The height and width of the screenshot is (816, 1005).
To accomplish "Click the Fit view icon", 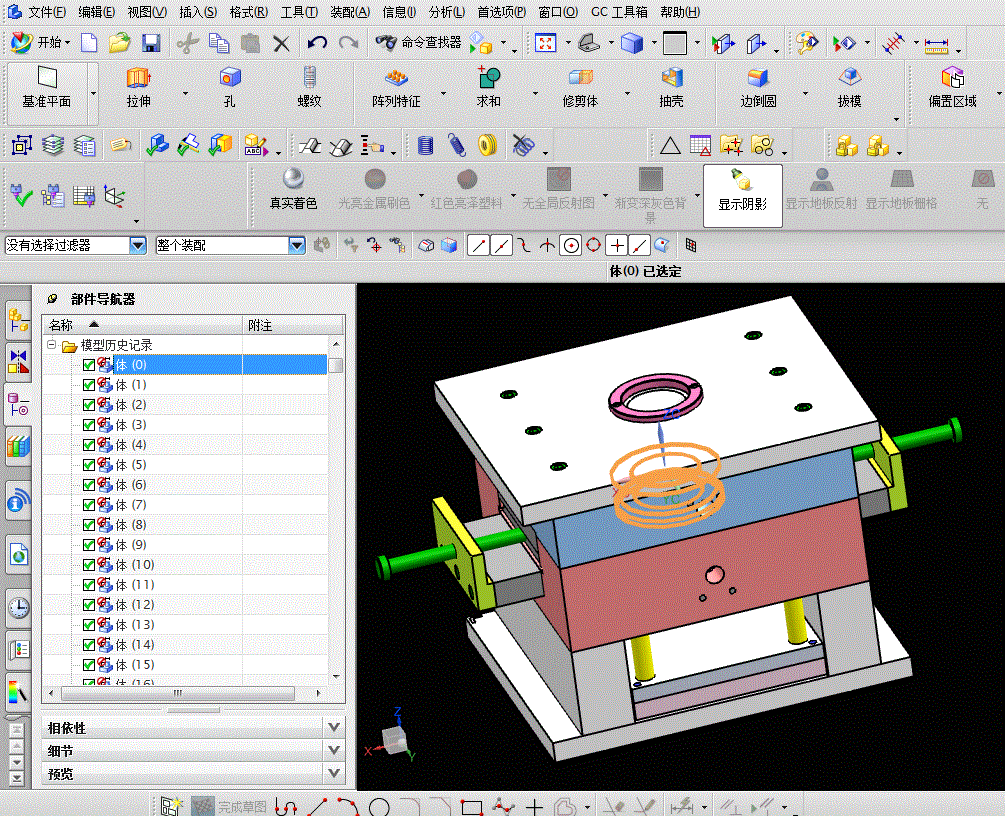I will click(545, 43).
